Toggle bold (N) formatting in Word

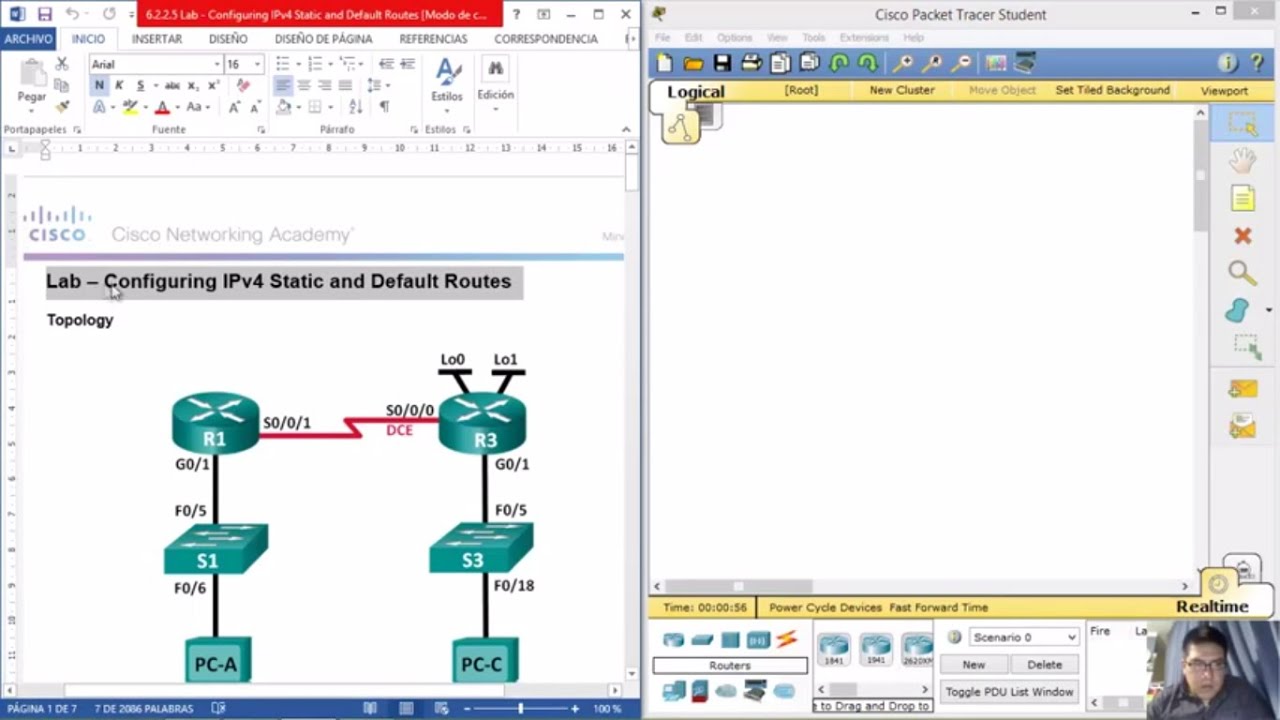pyautogui.click(x=99, y=85)
